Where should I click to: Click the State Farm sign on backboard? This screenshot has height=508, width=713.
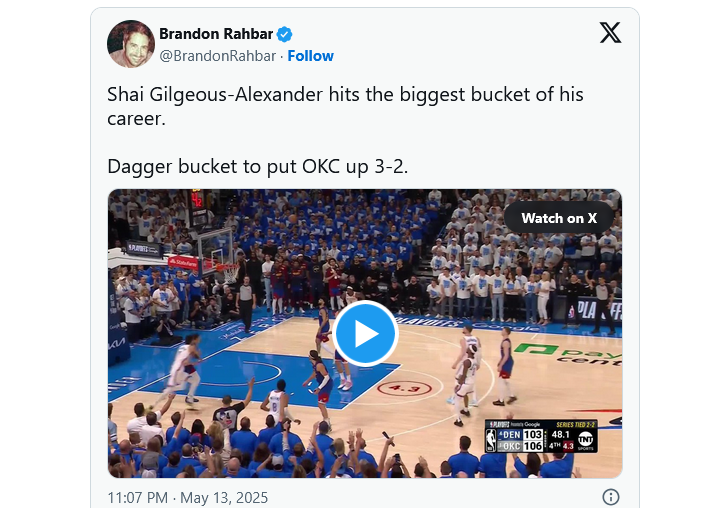[183, 262]
